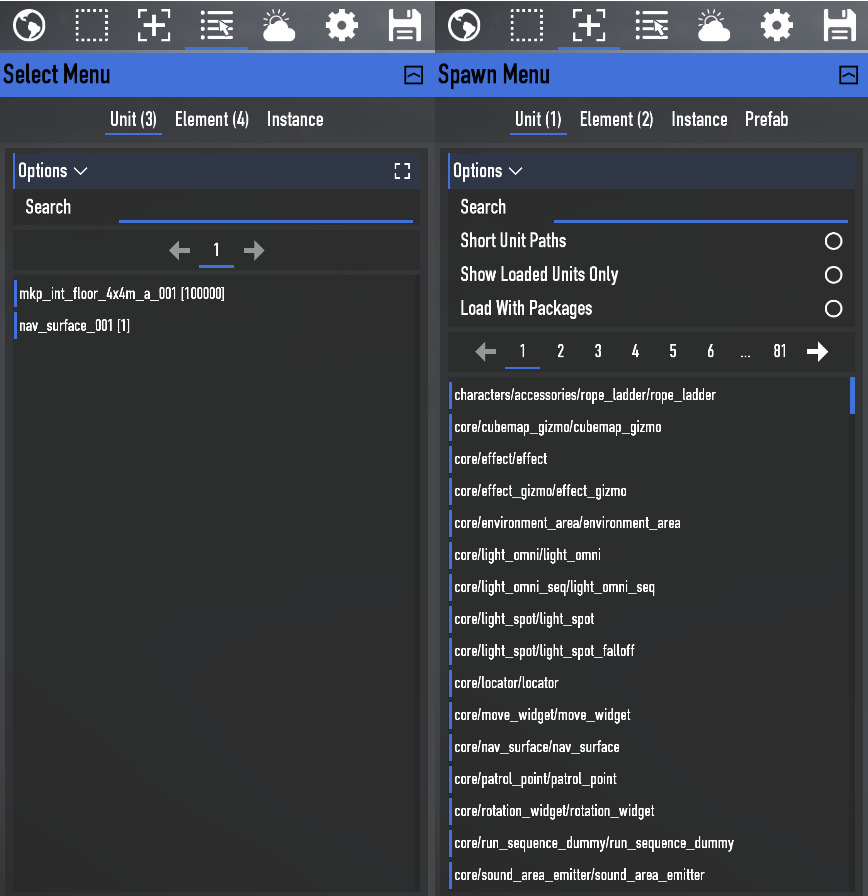Click the Select Menu page number 1 field
The image size is (868, 896).
click(216, 250)
